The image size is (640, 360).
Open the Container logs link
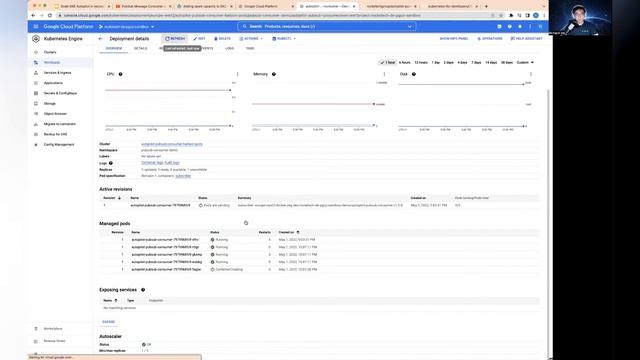[152, 162]
